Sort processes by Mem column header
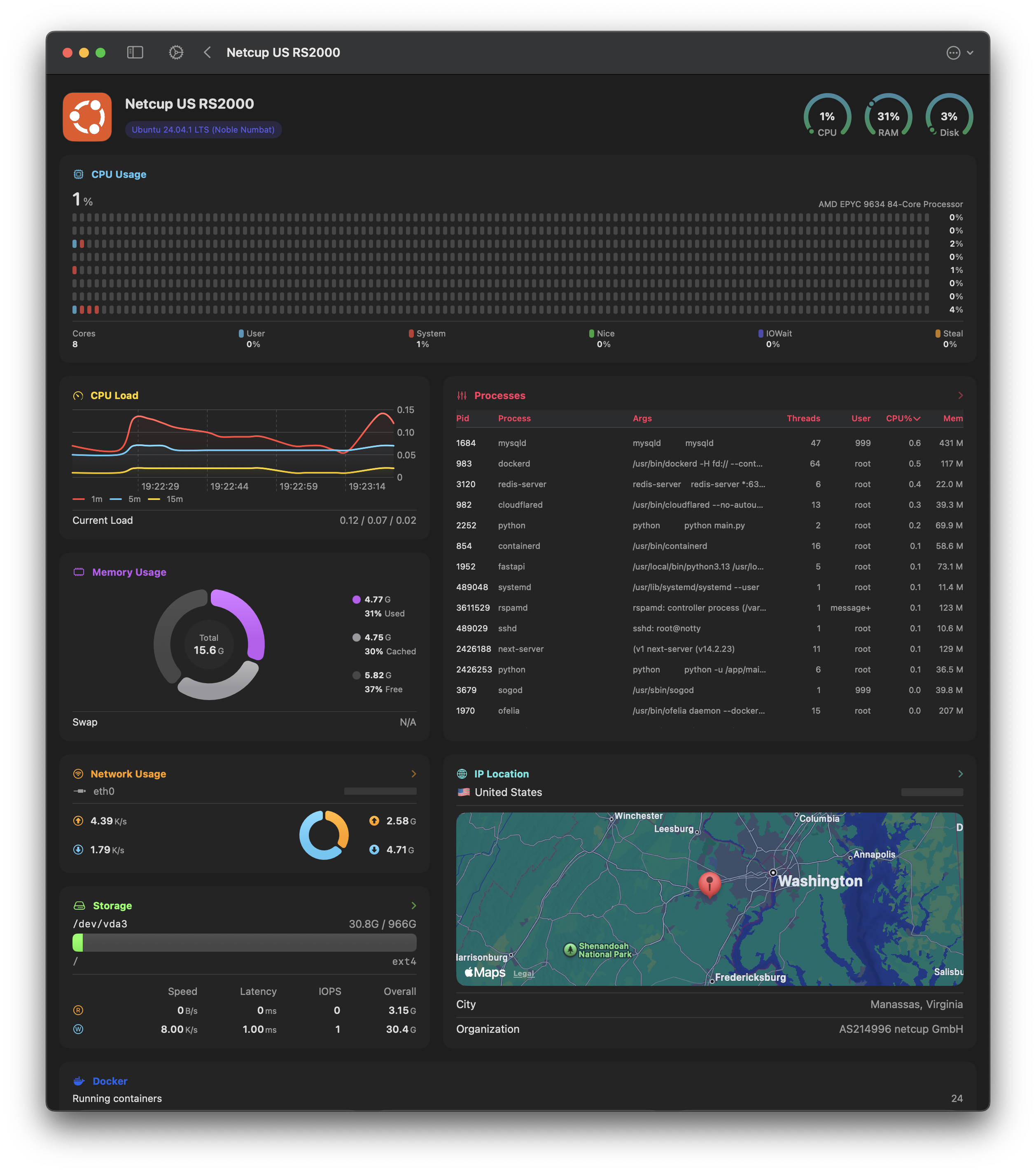This screenshot has height=1172, width=1036. tap(952, 418)
